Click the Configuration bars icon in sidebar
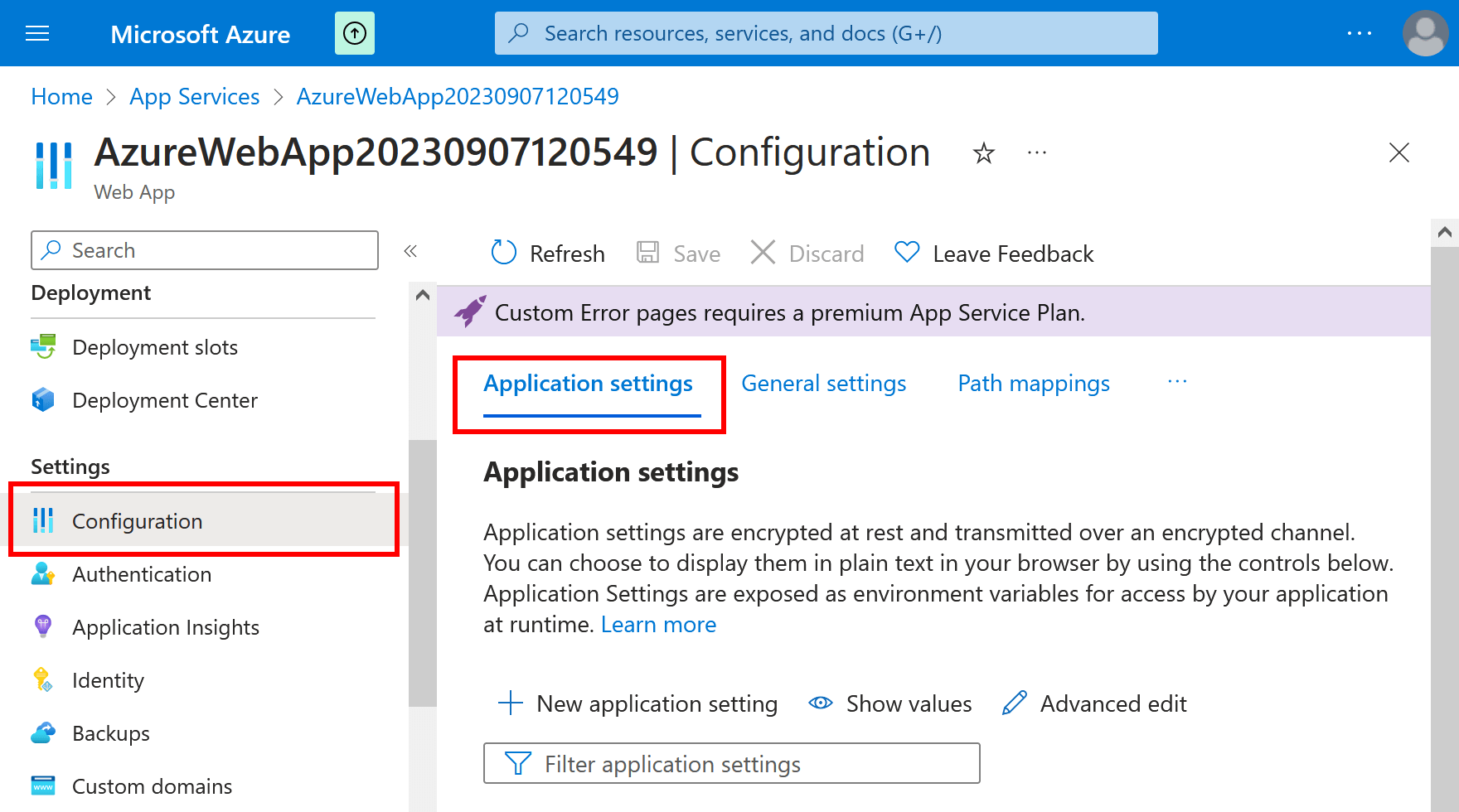Image resolution: width=1459 pixels, height=812 pixels. (43, 520)
